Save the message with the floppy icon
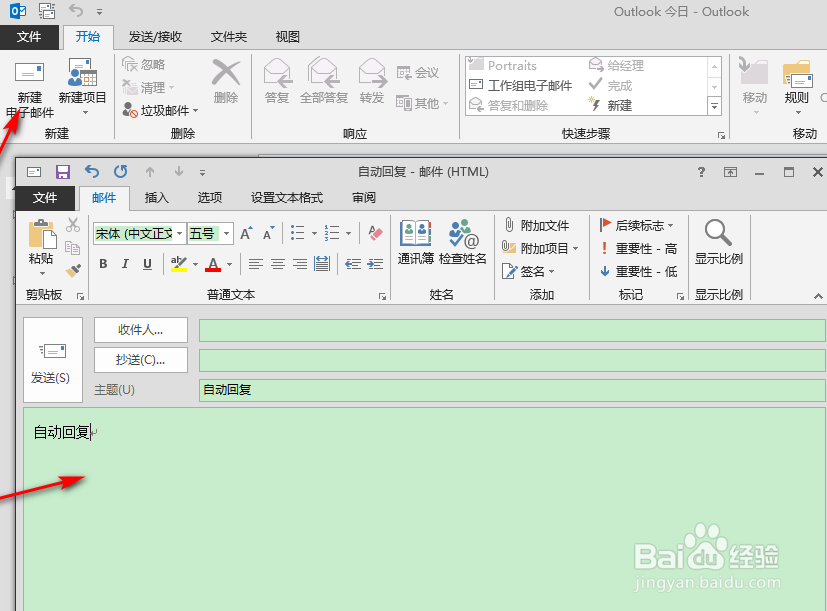The height and width of the screenshot is (611, 827). (x=63, y=172)
